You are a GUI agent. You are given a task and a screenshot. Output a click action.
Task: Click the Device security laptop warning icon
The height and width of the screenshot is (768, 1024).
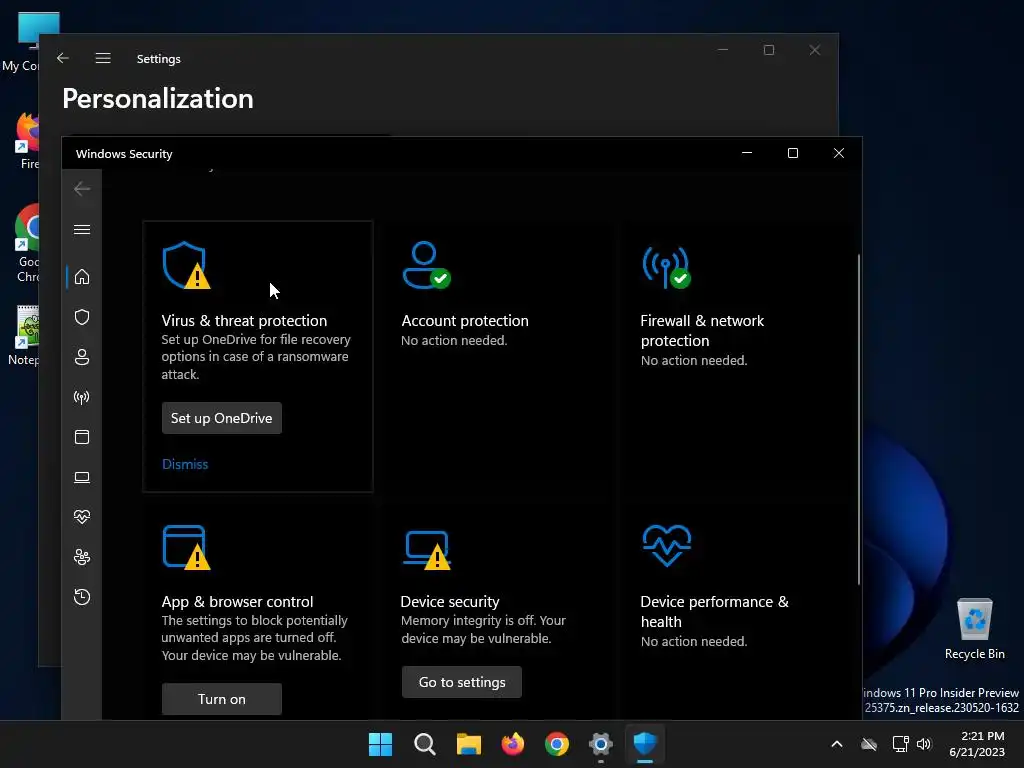pos(427,550)
